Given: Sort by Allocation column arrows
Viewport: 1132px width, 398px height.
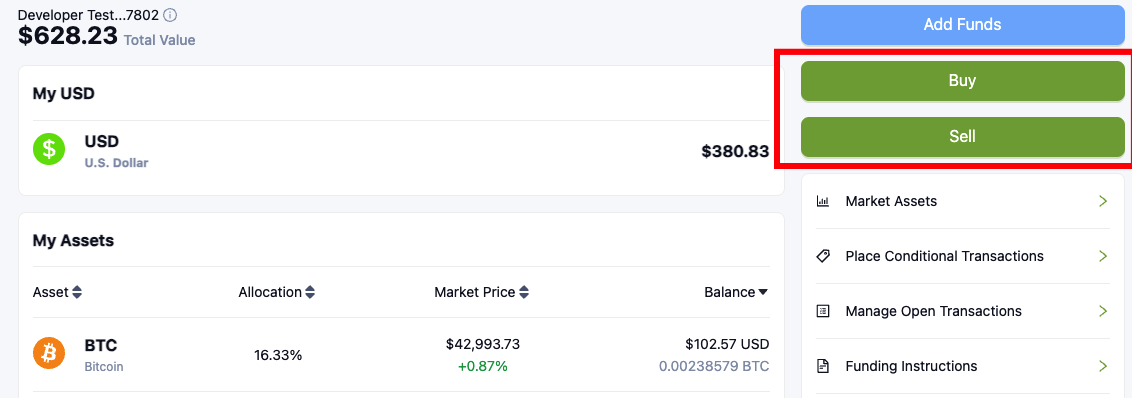Looking at the screenshot, I should [310, 293].
